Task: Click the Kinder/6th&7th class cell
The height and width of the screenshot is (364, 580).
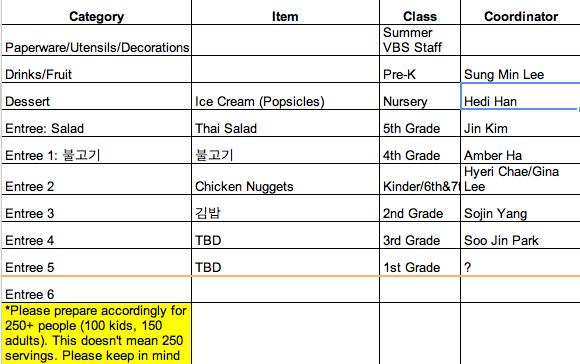Action: pos(420,179)
